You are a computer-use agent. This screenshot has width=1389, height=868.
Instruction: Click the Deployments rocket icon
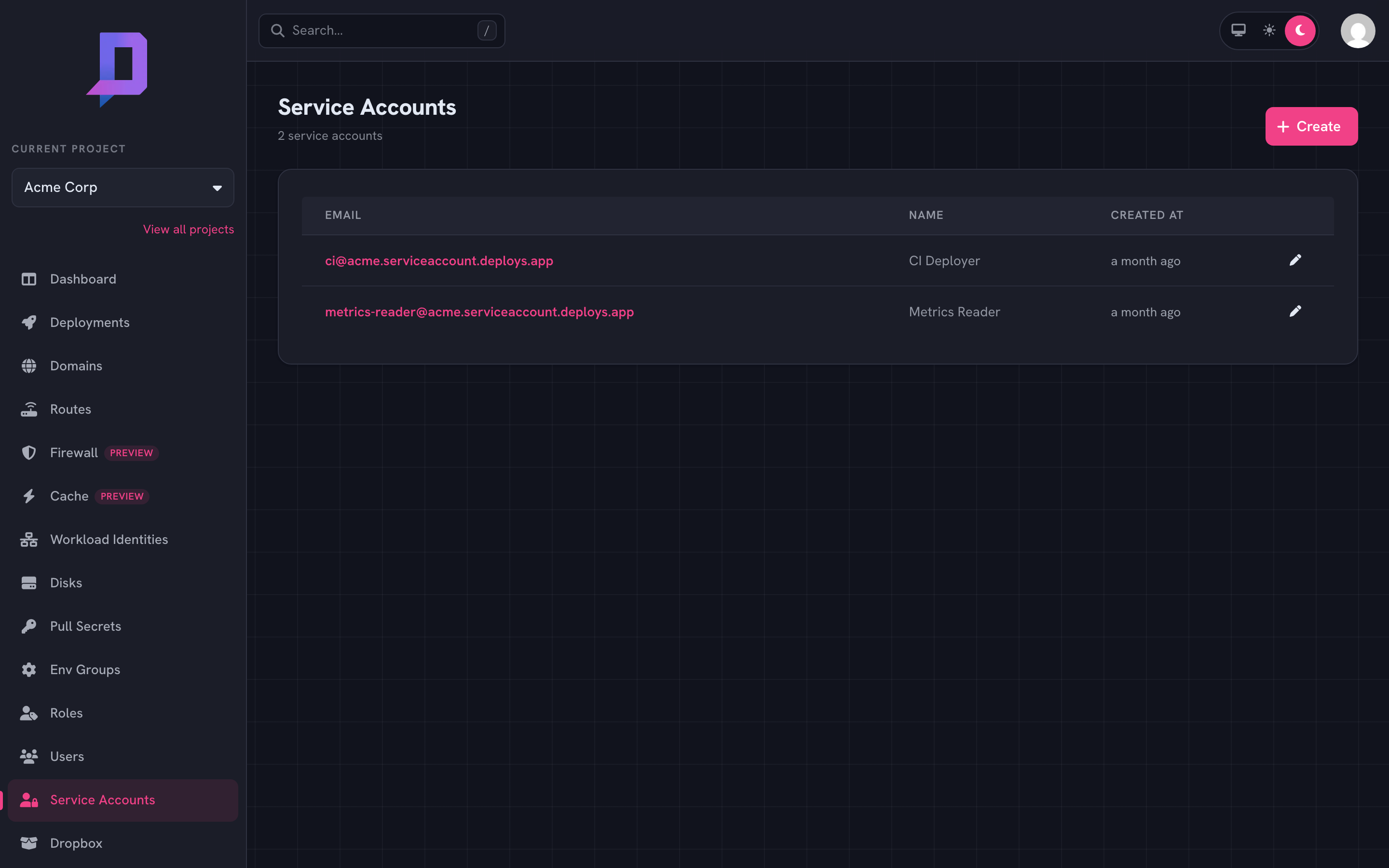(x=29, y=323)
